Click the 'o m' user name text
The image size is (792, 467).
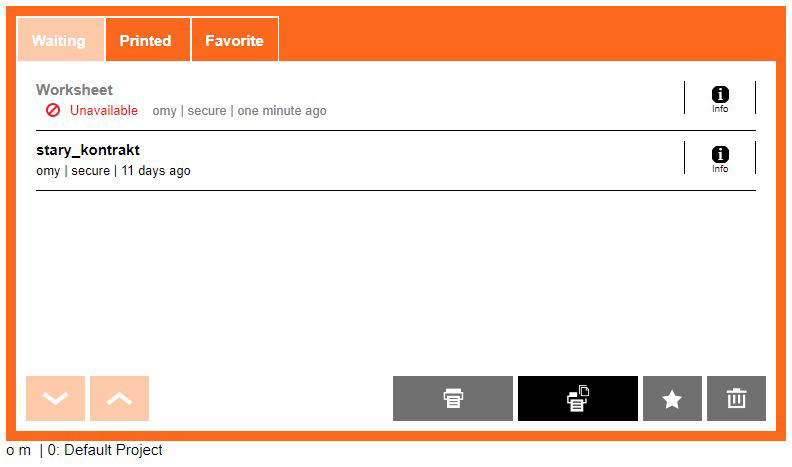tap(19, 451)
